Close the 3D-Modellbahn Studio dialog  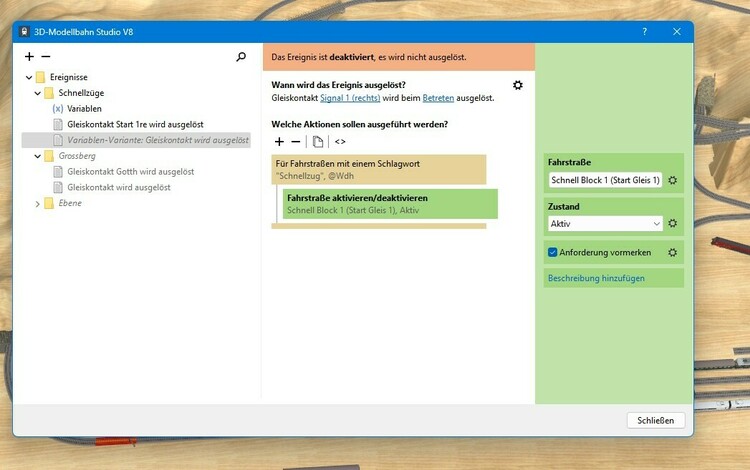click(x=676, y=32)
